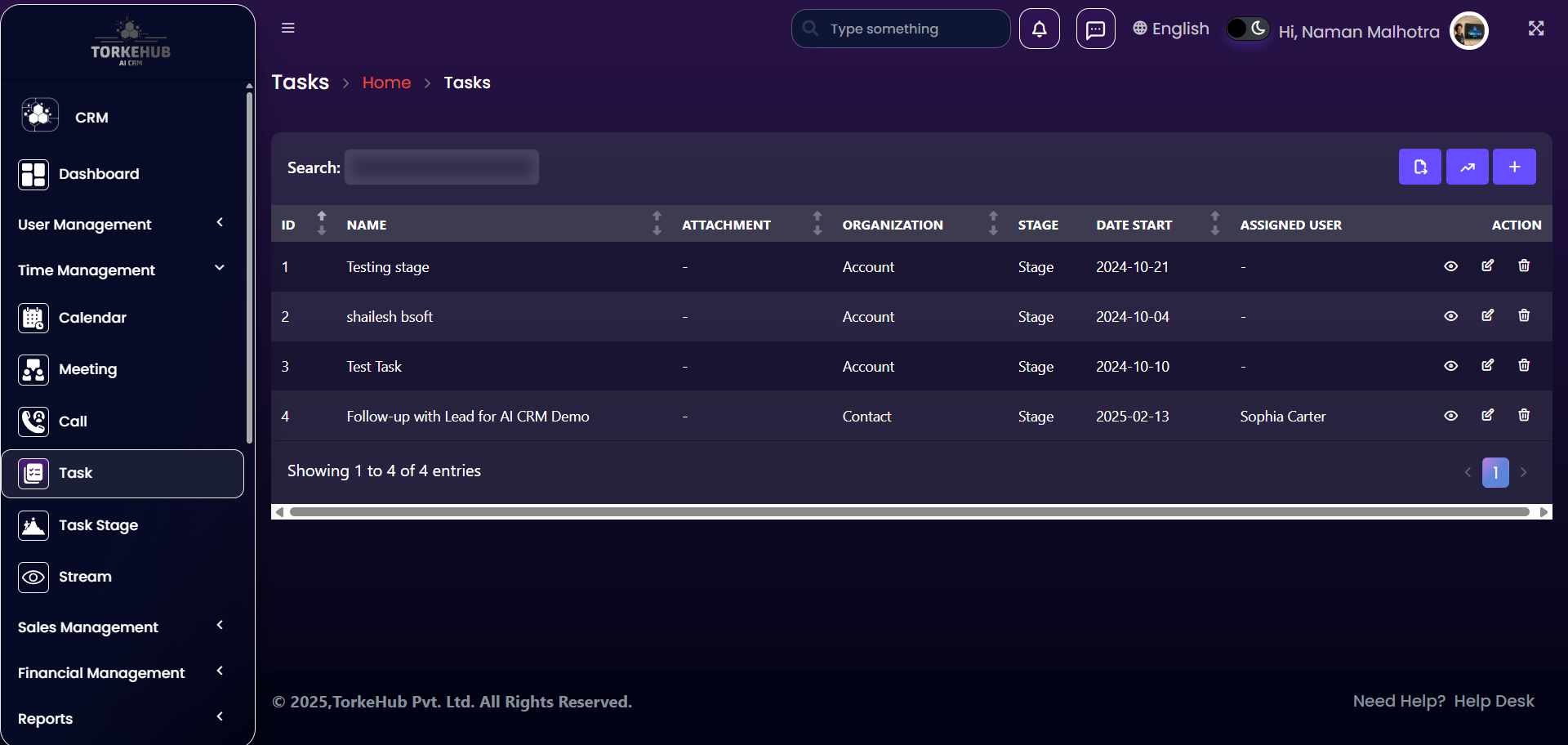Edit the Test Task row
Screen dimensions: 1568x745
[x=1487, y=365]
